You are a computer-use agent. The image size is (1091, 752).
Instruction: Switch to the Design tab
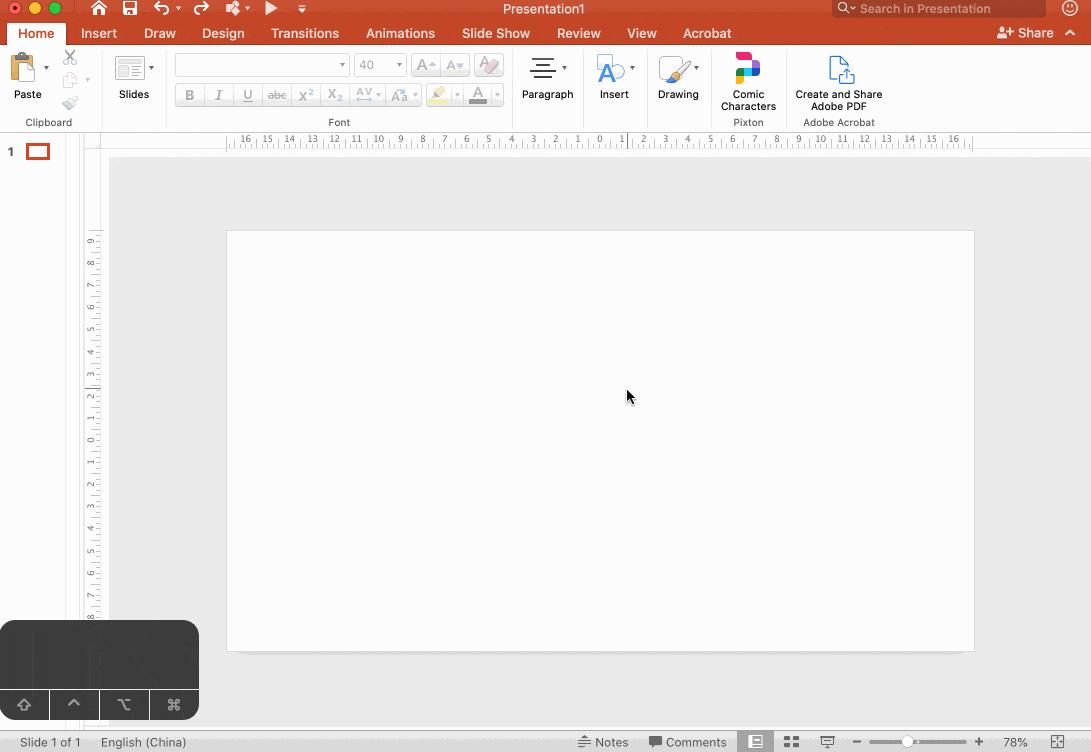coord(223,33)
